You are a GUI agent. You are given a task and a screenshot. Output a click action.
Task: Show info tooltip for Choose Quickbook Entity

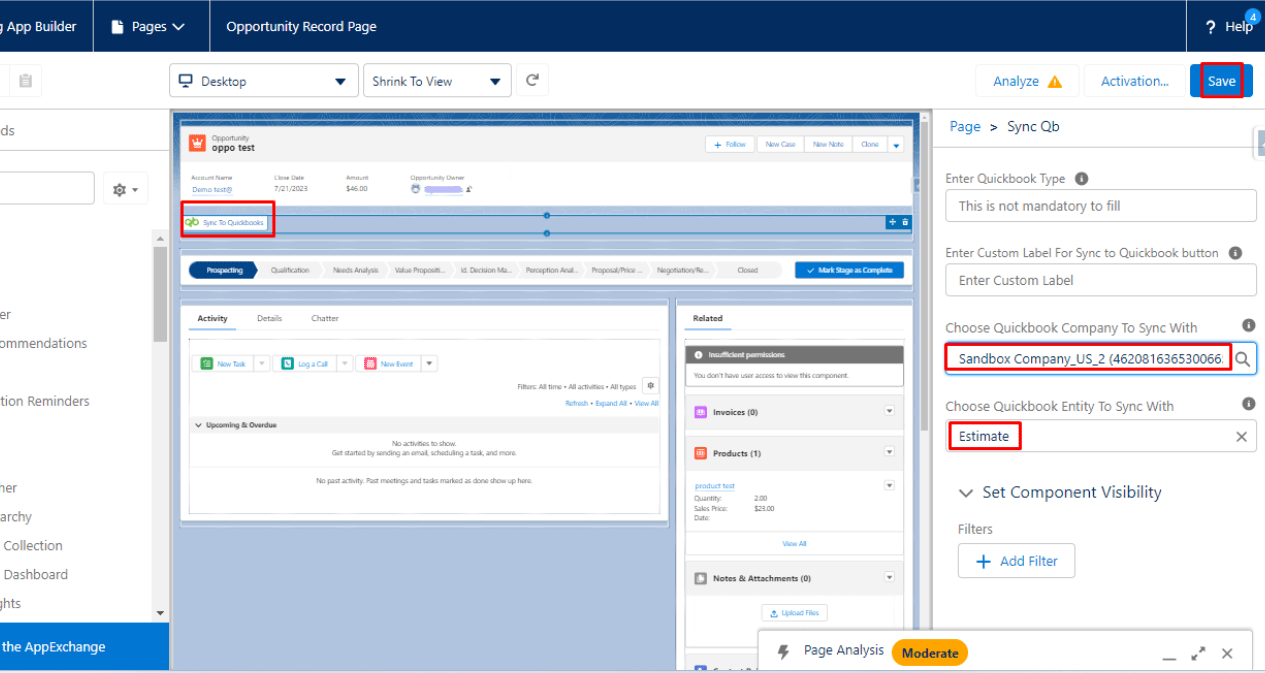point(1248,404)
